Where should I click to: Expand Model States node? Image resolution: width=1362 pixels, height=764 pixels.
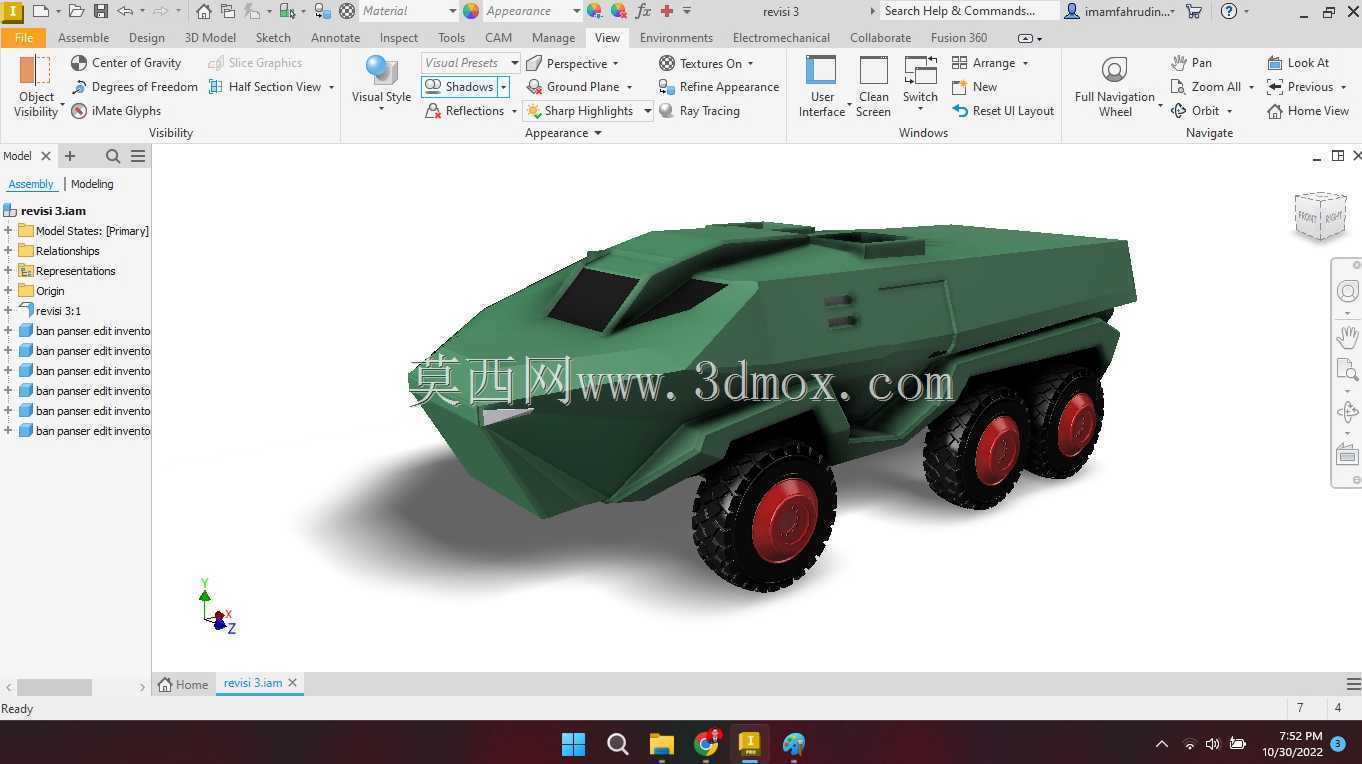(8, 231)
